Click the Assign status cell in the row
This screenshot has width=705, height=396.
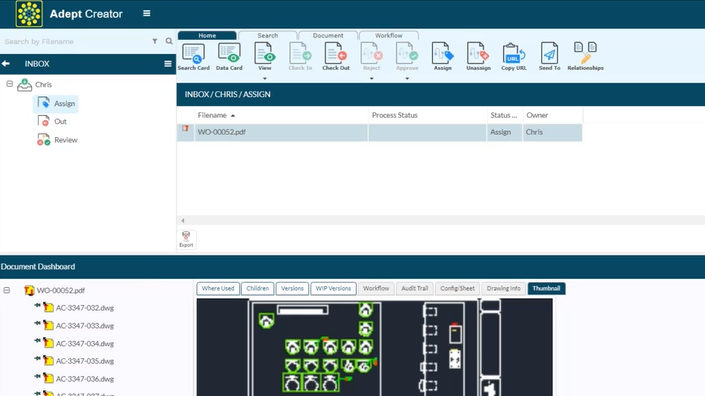pyautogui.click(x=504, y=132)
